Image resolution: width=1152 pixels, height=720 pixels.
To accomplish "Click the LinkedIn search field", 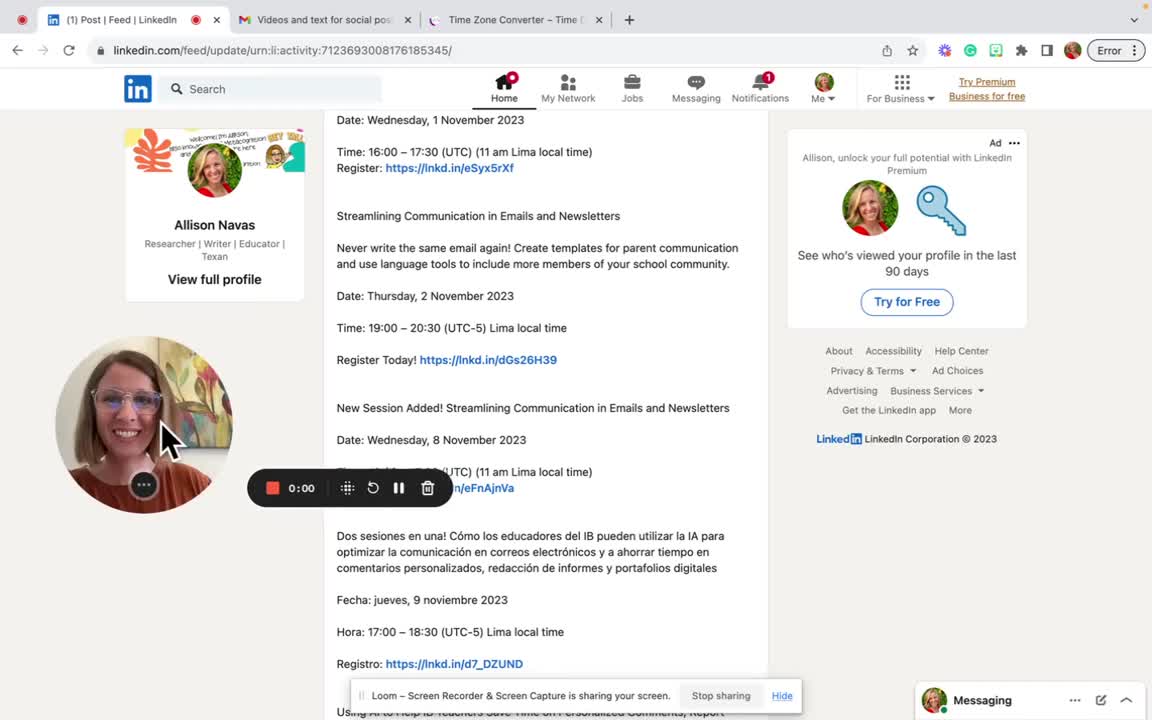I will (270, 89).
